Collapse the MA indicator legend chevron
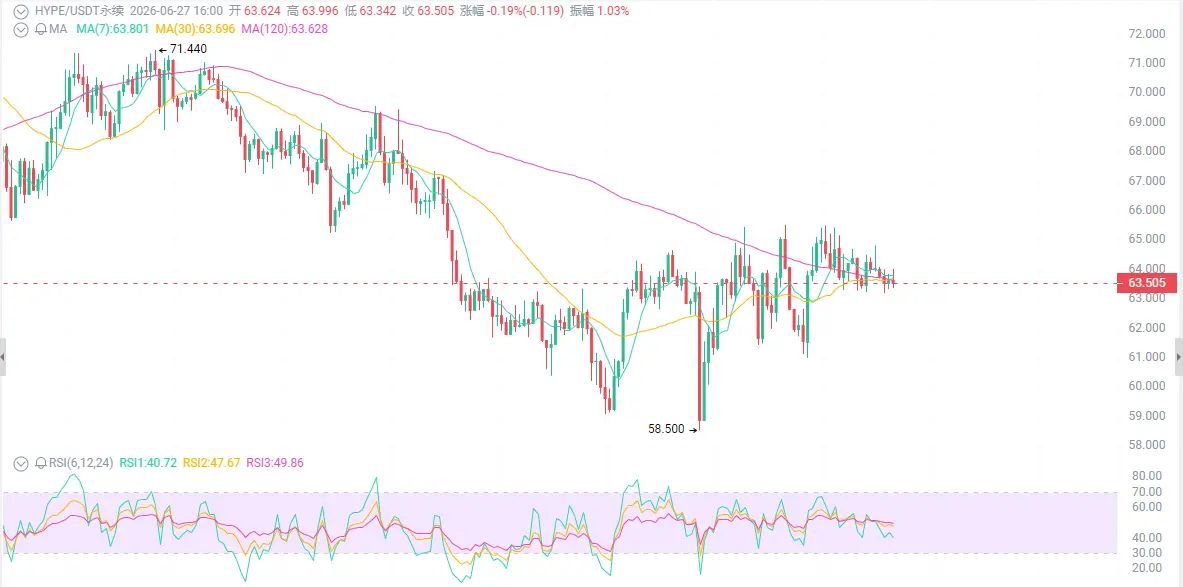 (21, 29)
